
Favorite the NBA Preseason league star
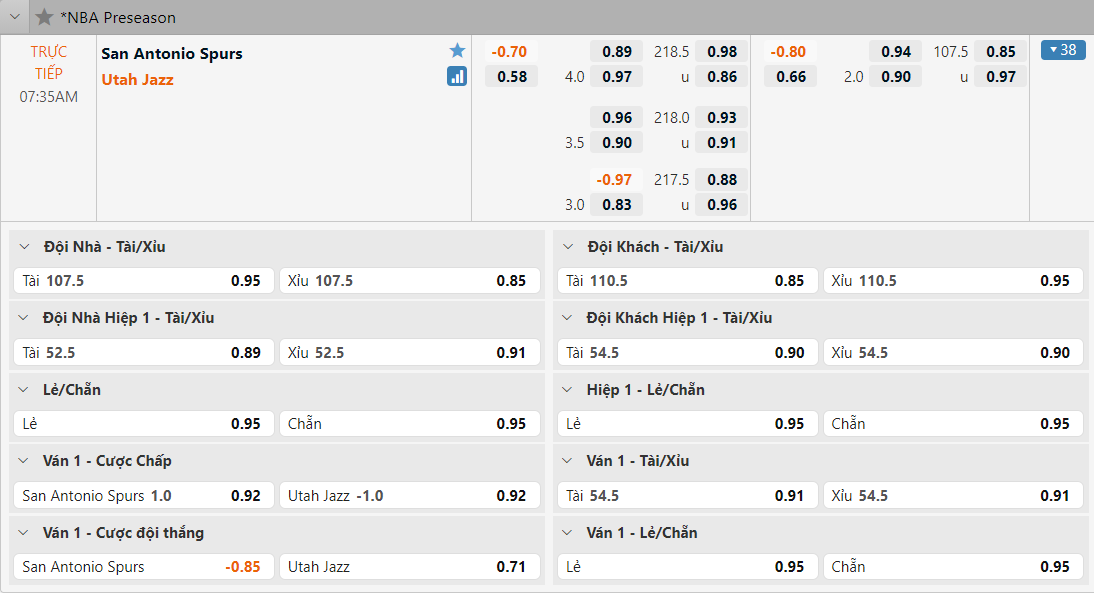click(x=44, y=17)
